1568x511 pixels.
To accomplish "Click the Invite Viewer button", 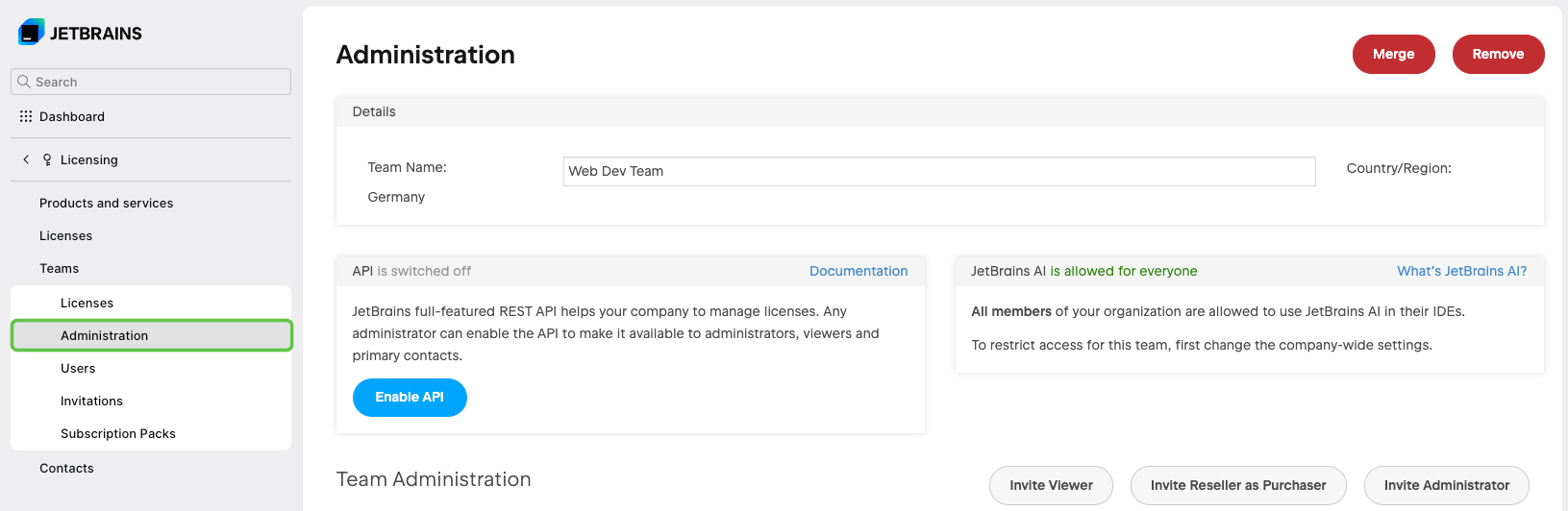I will pyautogui.click(x=1052, y=485).
